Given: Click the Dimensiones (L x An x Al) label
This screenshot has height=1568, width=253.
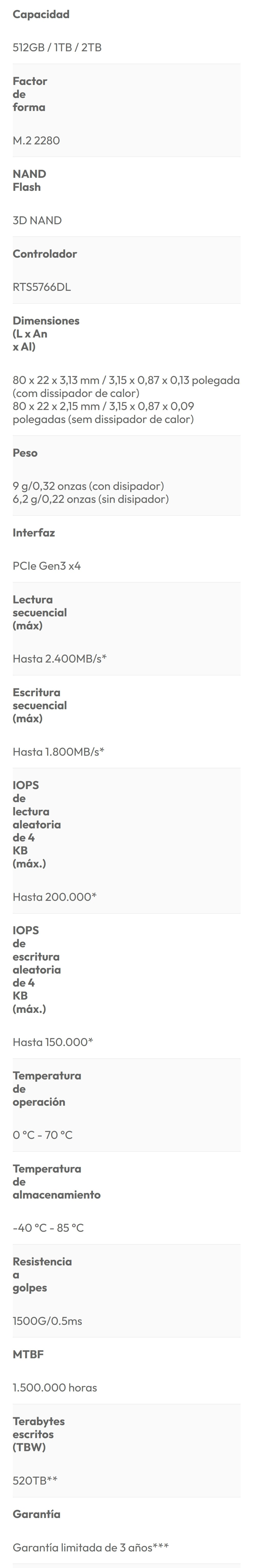Looking at the screenshot, I should coord(46,333).
